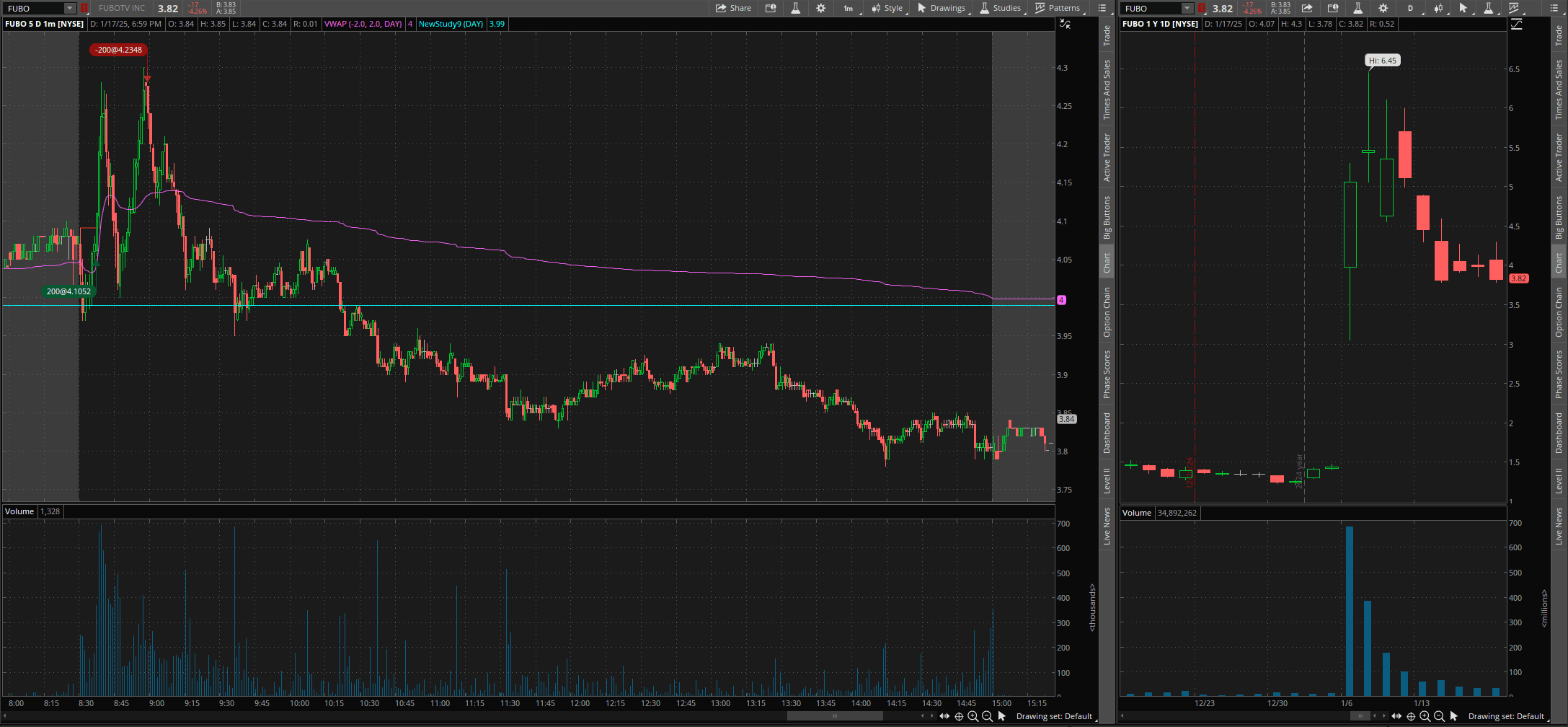Open Times And Sales side tab, left panel
Viewport: 1568px width, 727px height.
(1107, 89)
